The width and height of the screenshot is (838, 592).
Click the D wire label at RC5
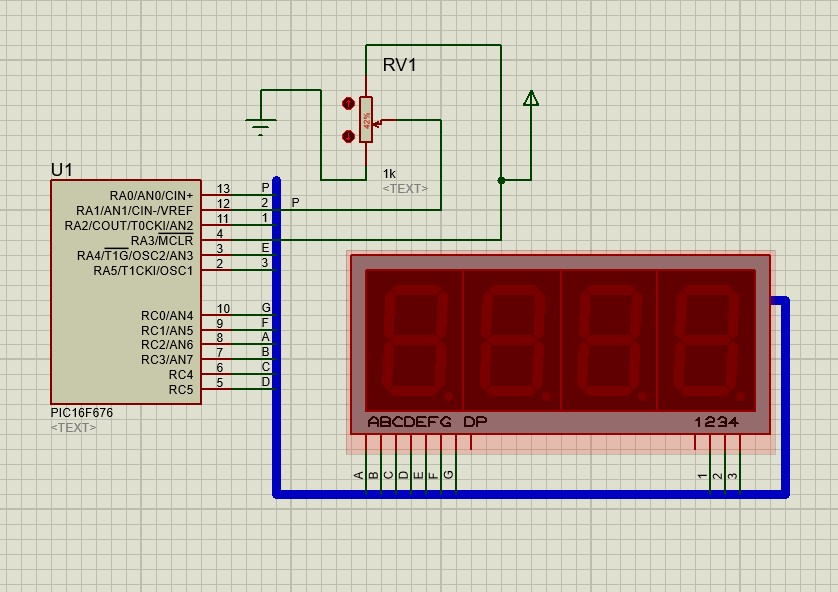266,381
